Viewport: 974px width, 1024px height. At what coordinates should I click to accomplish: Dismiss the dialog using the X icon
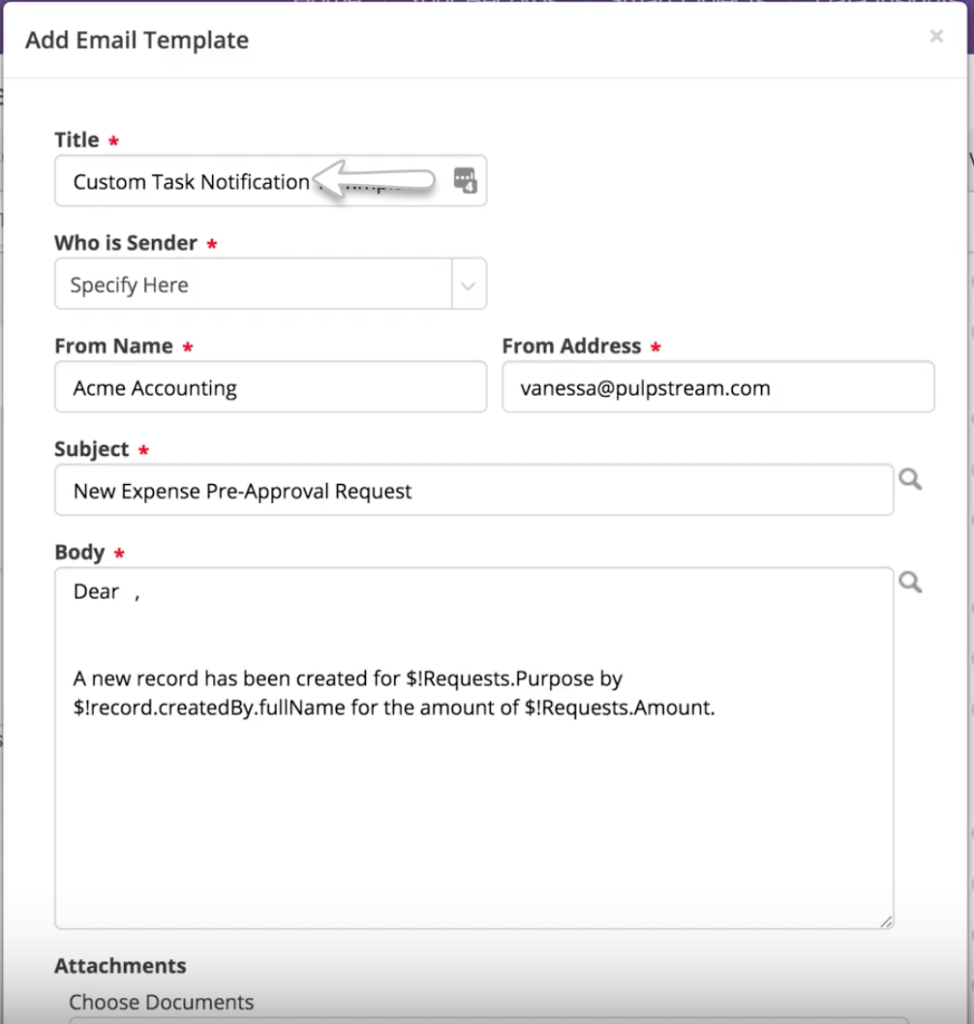pos(936,36)
